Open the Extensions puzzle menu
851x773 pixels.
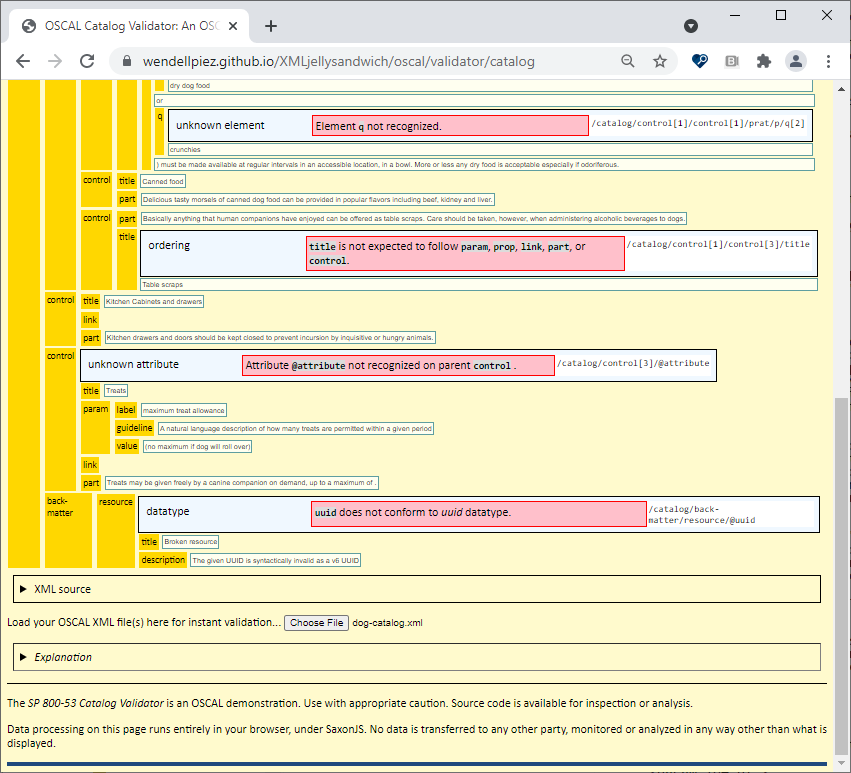tap(764, 61)
